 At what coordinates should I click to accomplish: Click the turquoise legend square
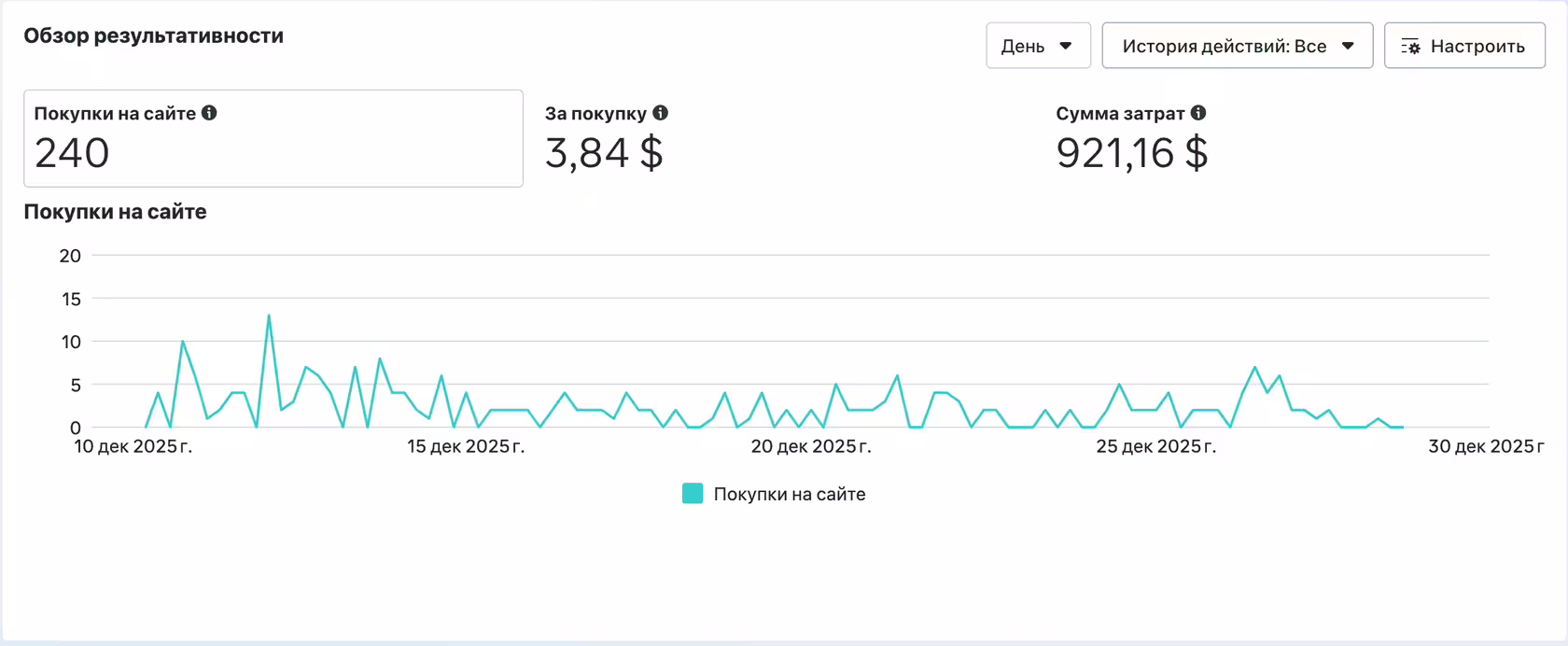click(x=693, y=494)
